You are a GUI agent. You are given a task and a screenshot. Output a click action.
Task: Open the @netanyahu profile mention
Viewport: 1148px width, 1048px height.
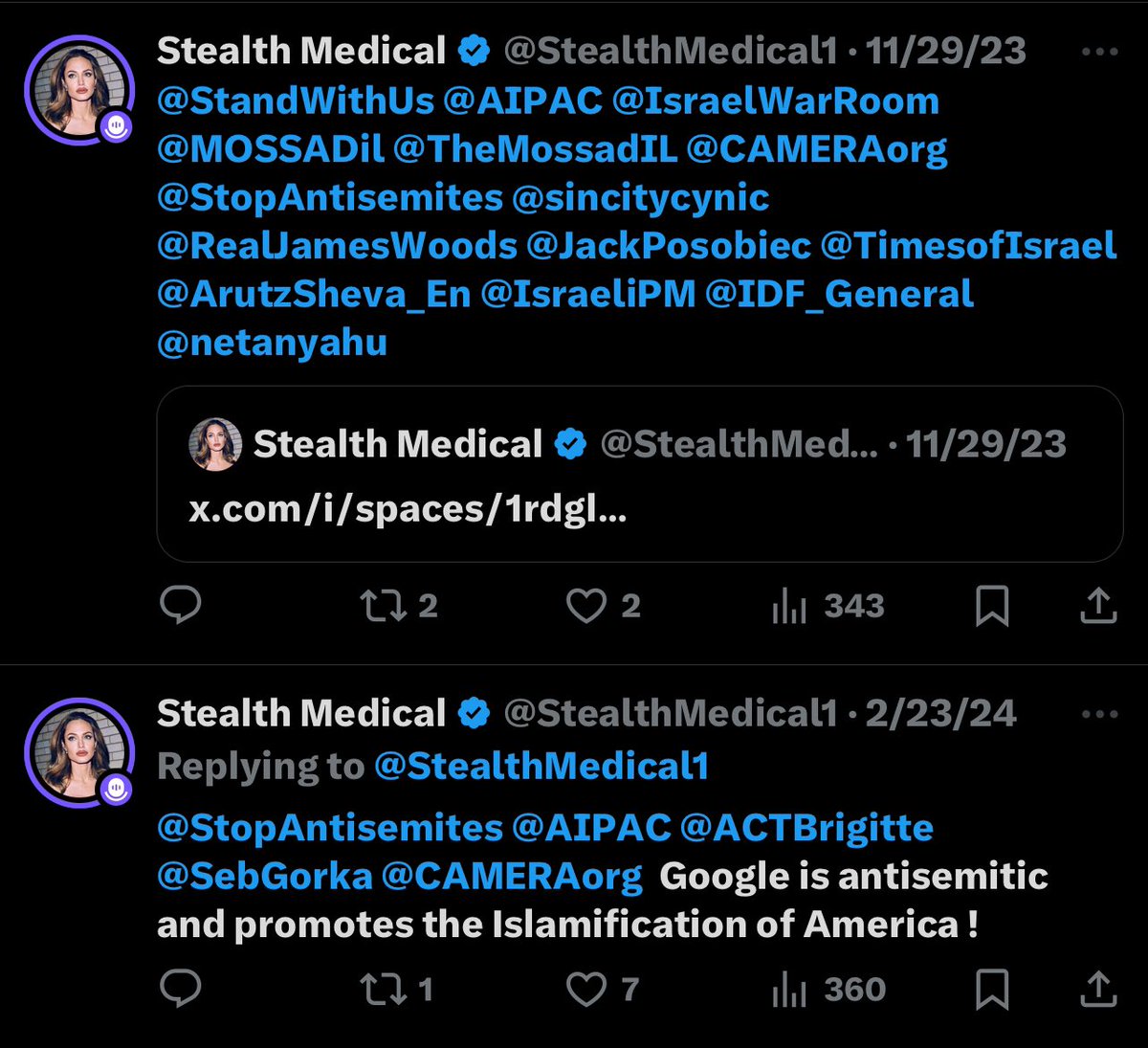[x=272, y=343]
